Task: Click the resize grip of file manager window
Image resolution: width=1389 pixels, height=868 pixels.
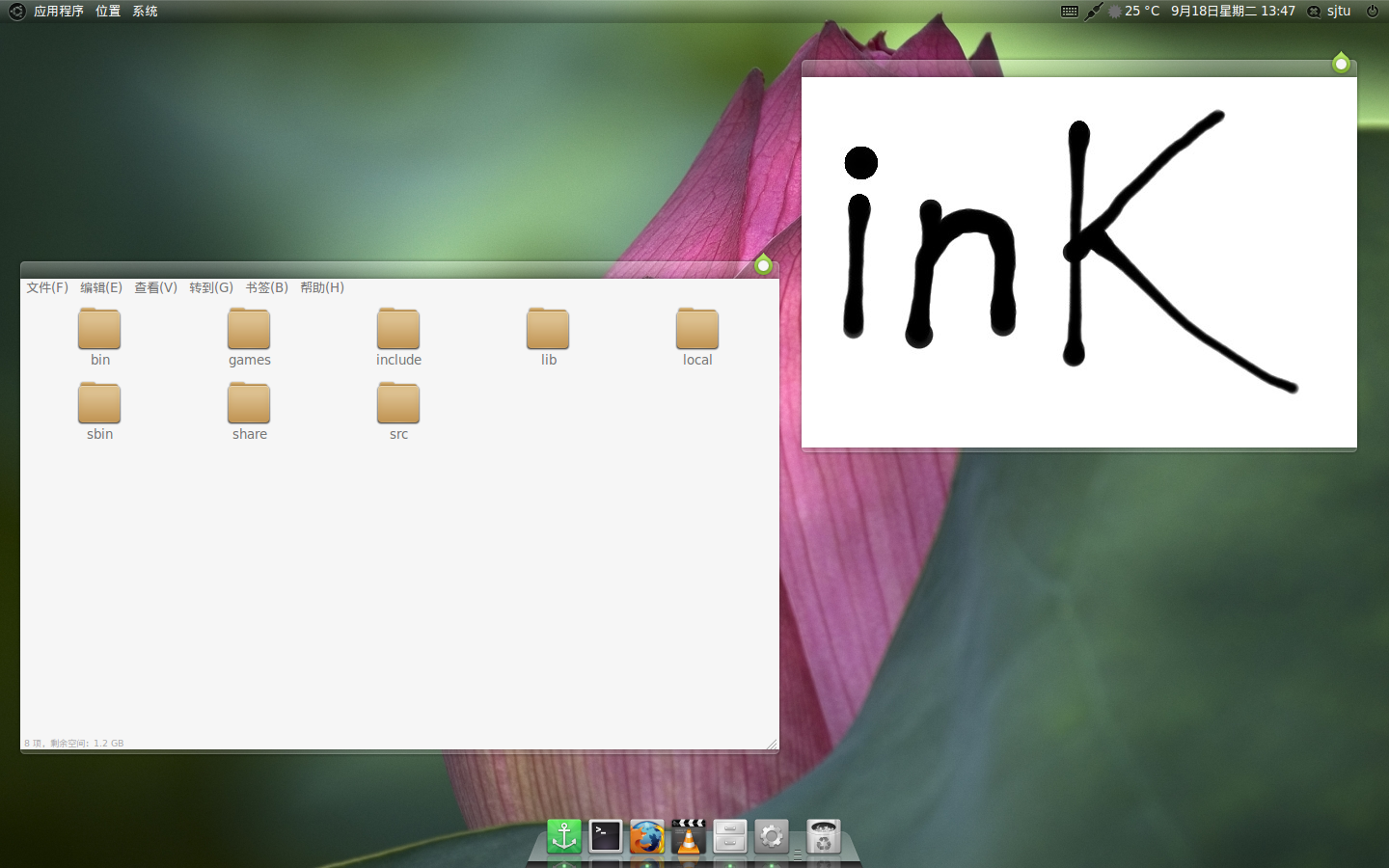Action: click(x=772, y=743)
